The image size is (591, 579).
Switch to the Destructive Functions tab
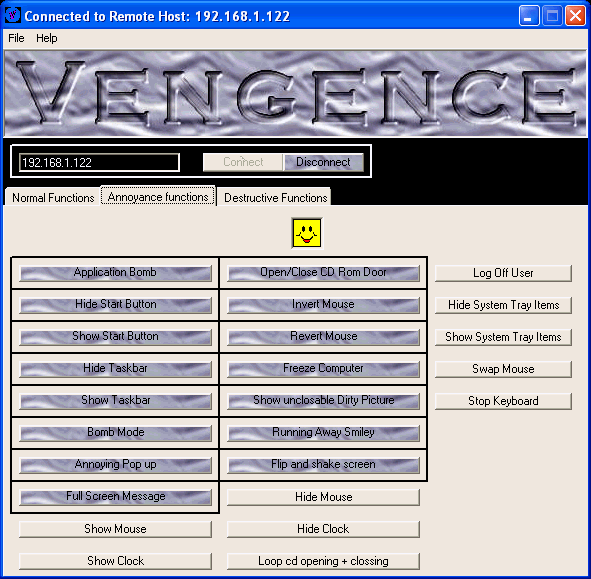point(275,198)
